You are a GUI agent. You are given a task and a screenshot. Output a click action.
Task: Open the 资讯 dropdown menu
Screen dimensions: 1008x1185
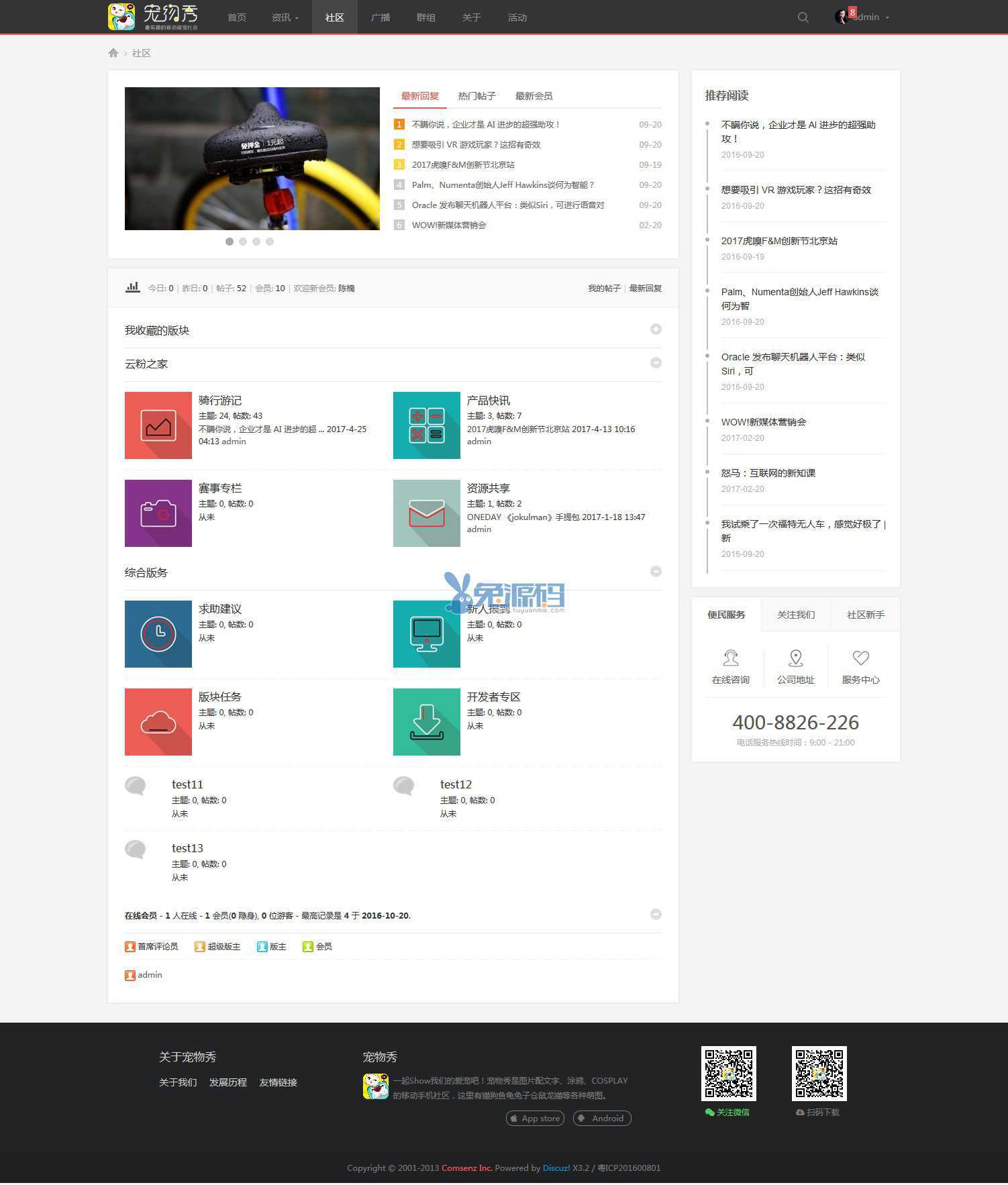(x=285, y=17)
